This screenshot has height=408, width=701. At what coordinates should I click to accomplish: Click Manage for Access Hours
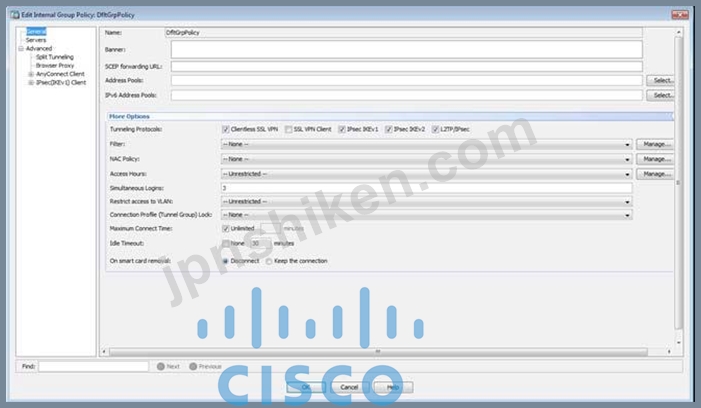(655, 173)
